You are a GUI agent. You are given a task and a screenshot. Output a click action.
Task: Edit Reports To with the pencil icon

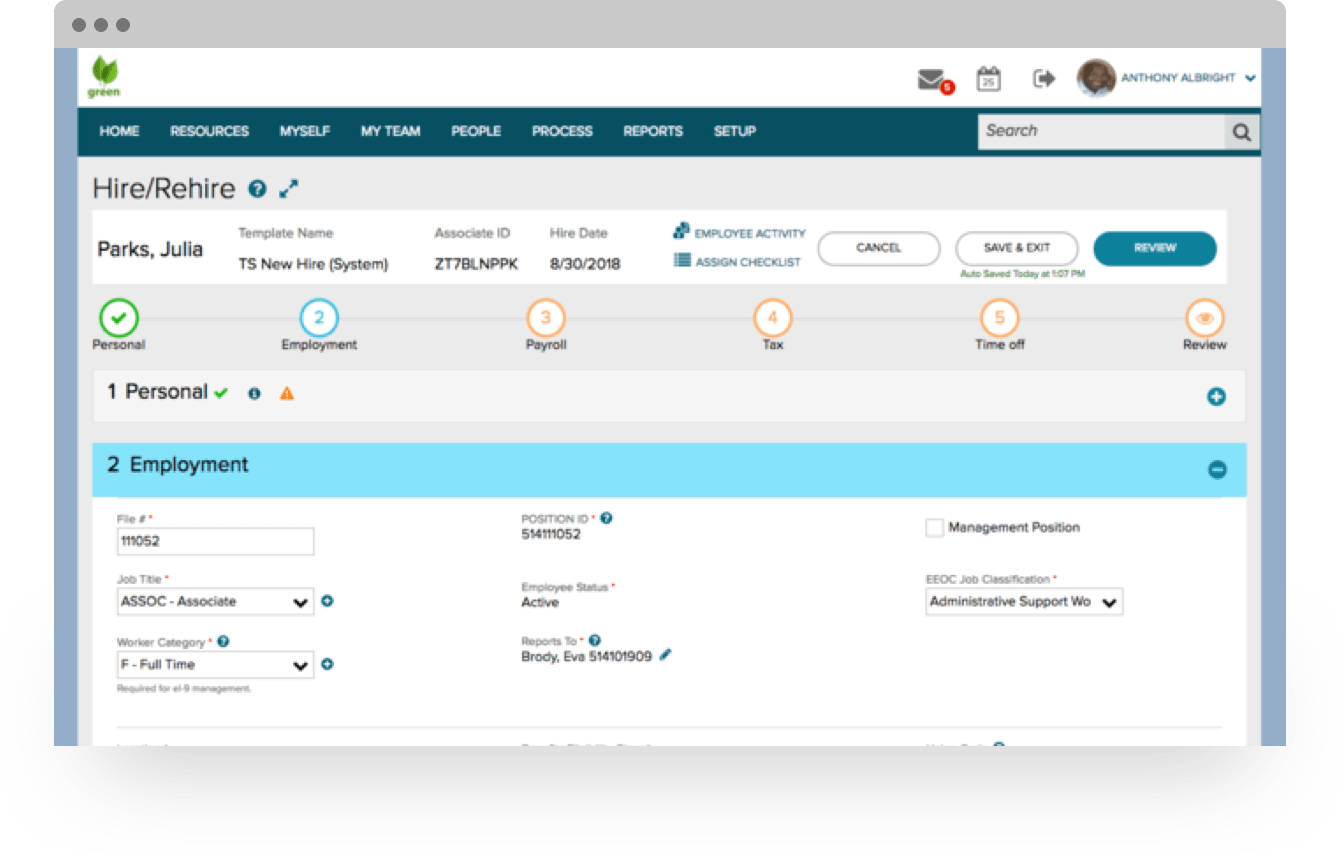667,655
